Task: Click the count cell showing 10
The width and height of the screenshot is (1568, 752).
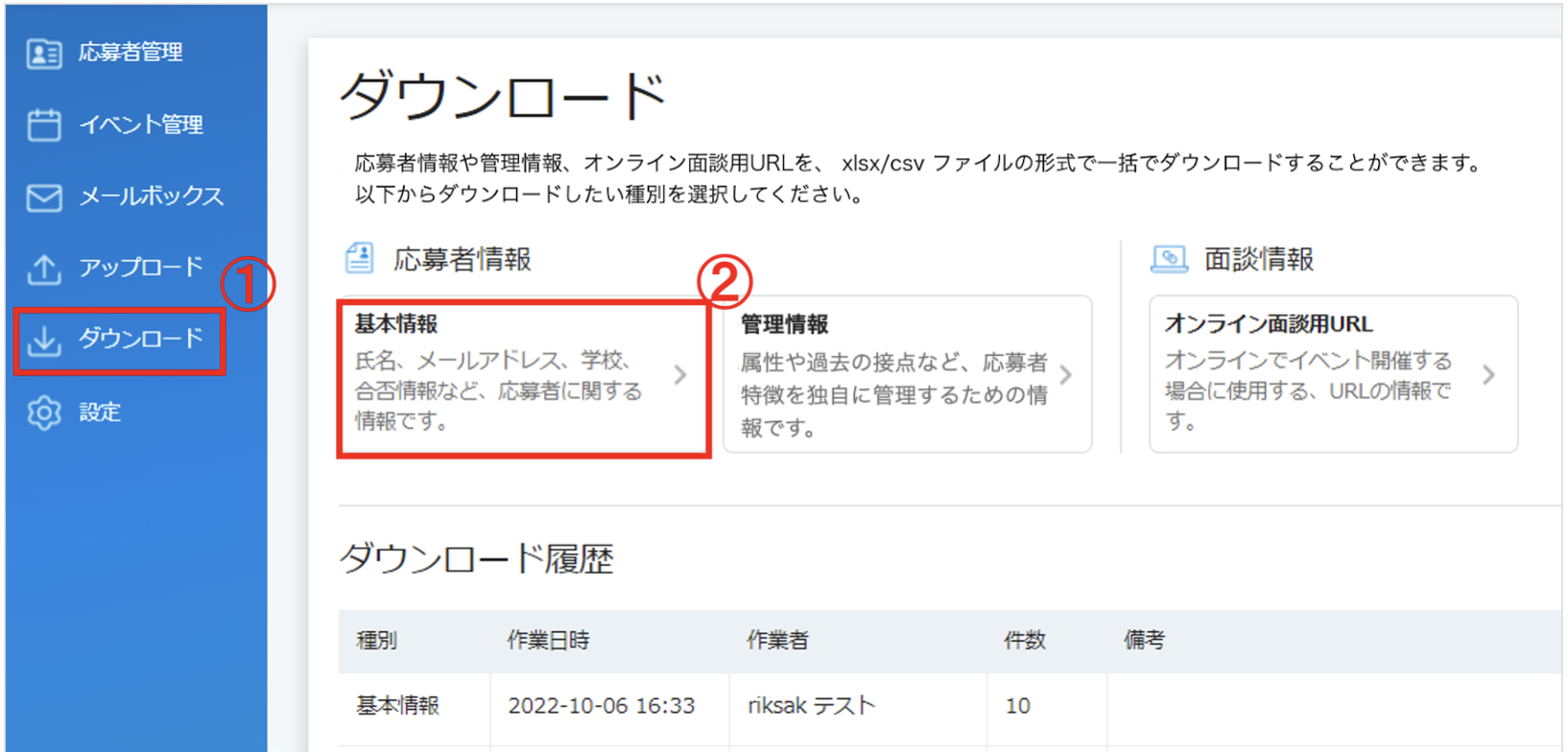Action: (x=1018, y=706)
